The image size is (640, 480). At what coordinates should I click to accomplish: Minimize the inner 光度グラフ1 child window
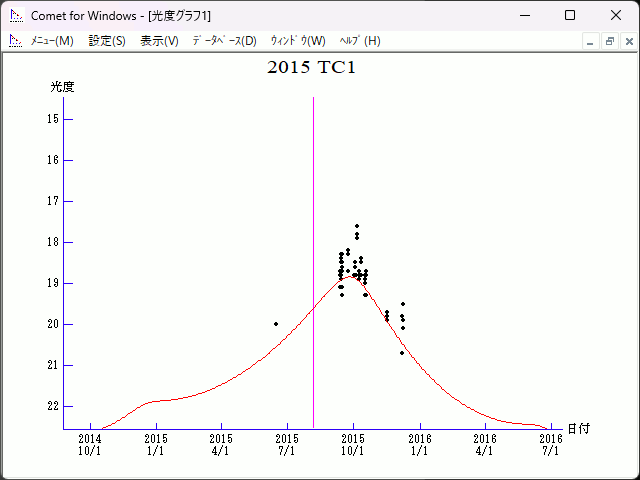click(591, 41)
